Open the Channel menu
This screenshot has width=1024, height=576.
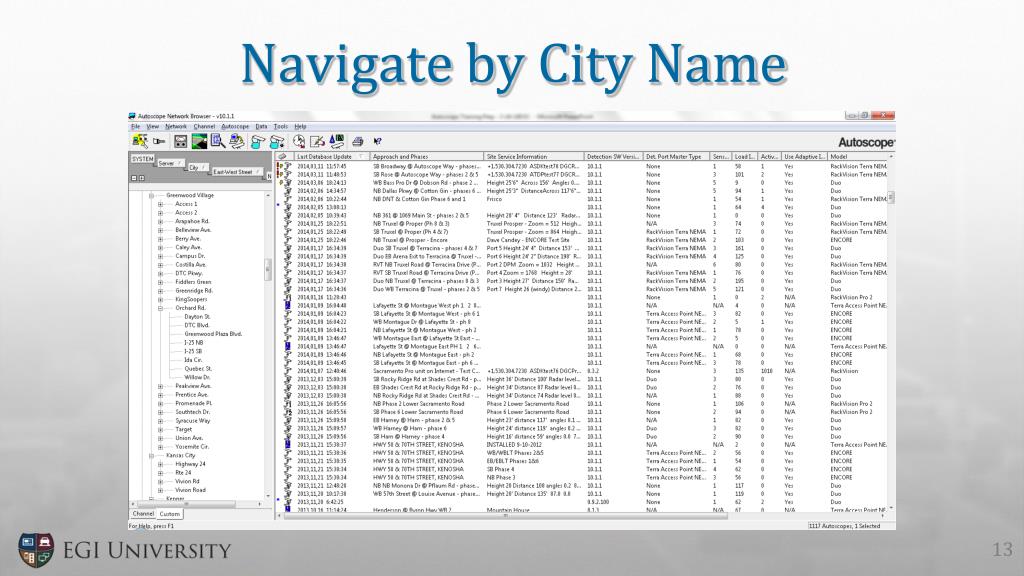(204, 127)
